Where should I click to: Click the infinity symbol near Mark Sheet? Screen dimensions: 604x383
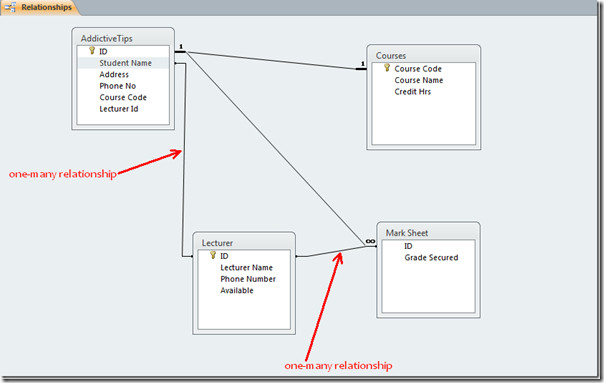pyautogui.click(x=370, y=241)
